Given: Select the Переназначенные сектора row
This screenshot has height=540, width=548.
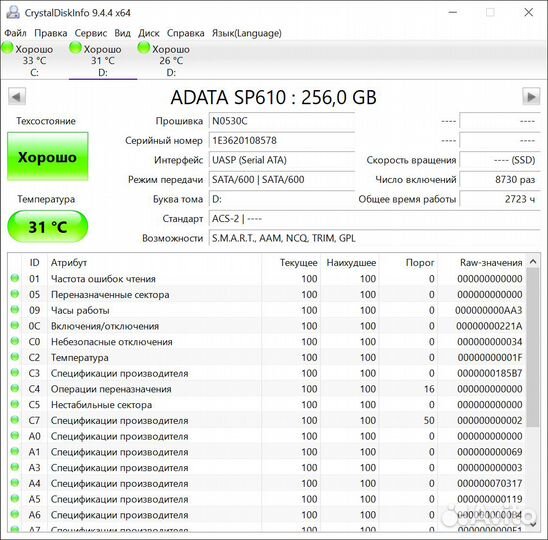Looking at the screenshot, I should (x=267, y=294).
